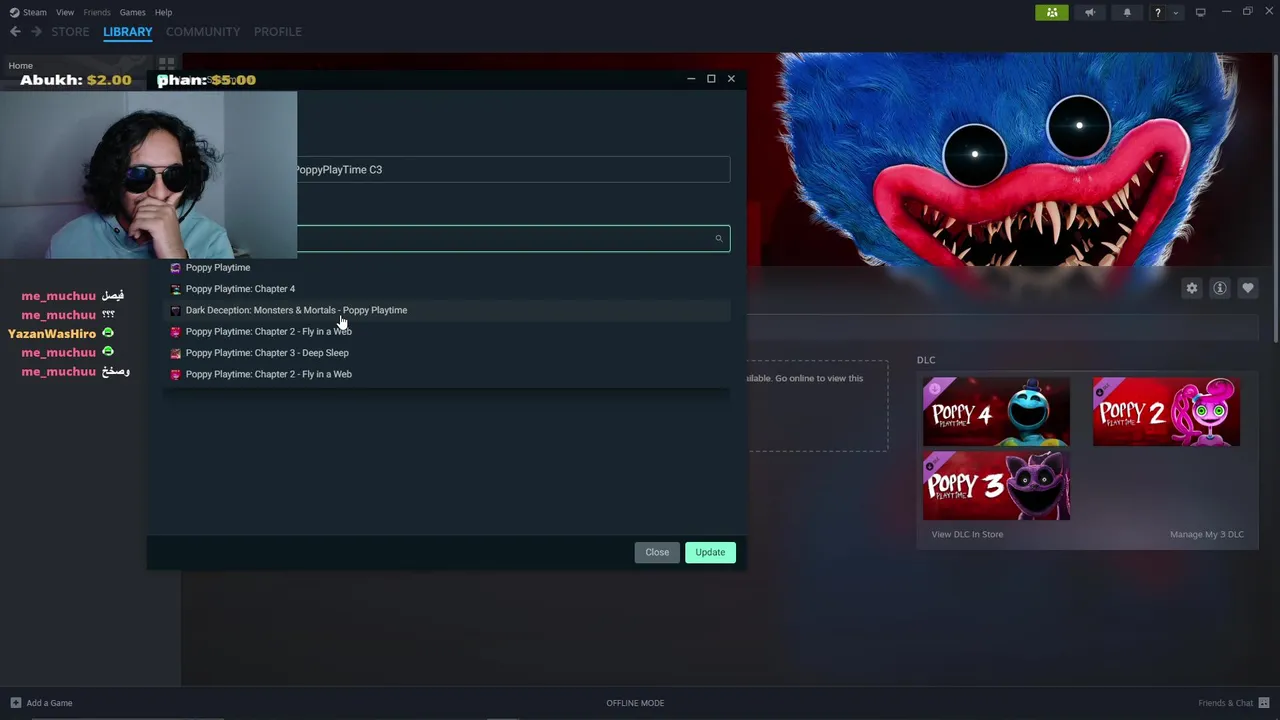The image size is (1280, 720).
Task: Switch to the STORE tab
Action: point(70,32)
